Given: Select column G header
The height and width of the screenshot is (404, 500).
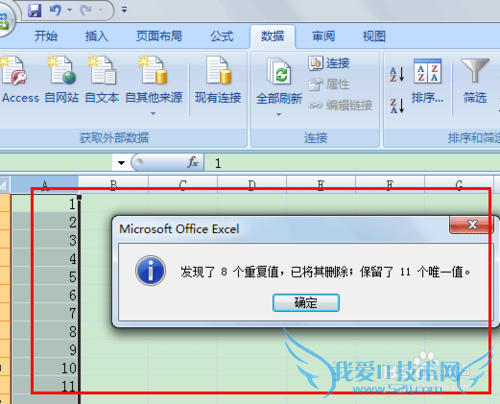Looking at the screenshot, I should pos(459,184).
